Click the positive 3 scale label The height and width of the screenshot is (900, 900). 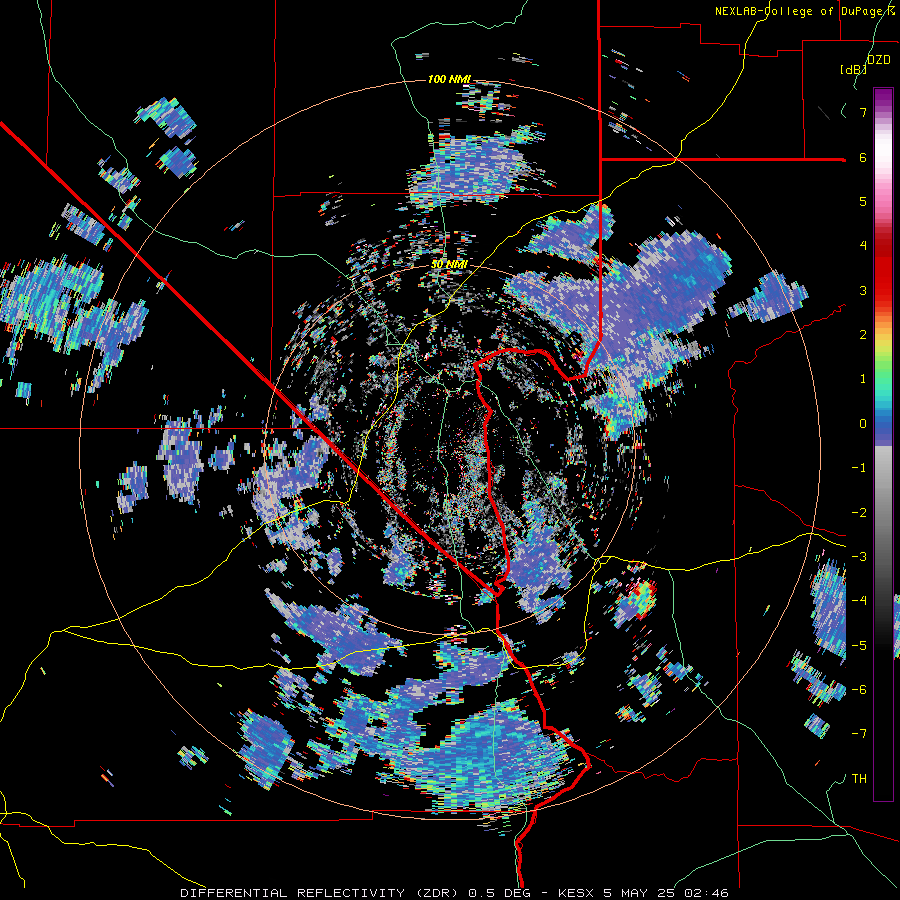tap(863, 290)
